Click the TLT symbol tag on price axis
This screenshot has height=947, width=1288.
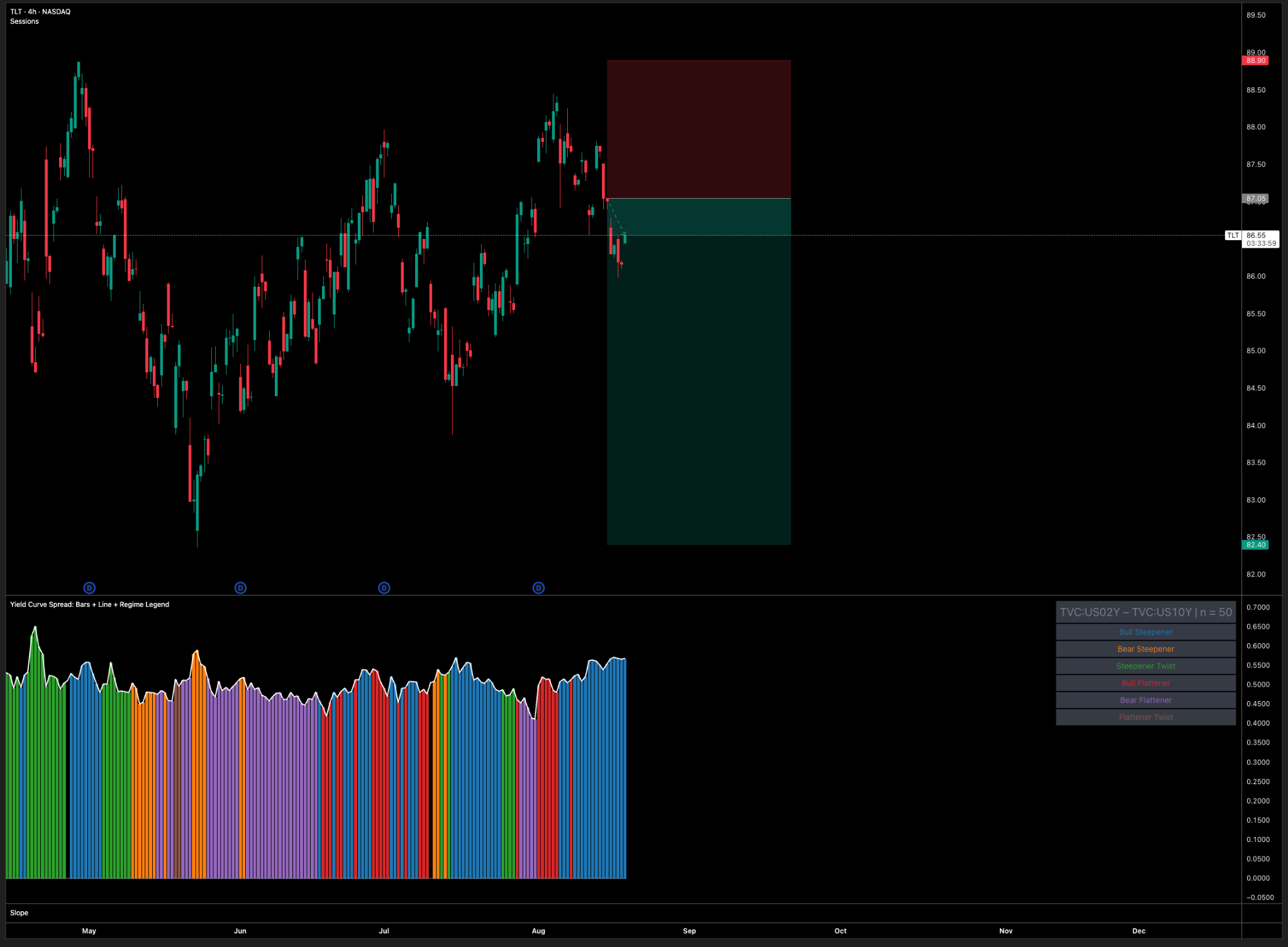pyautogui.click(x=1233, y=236)
